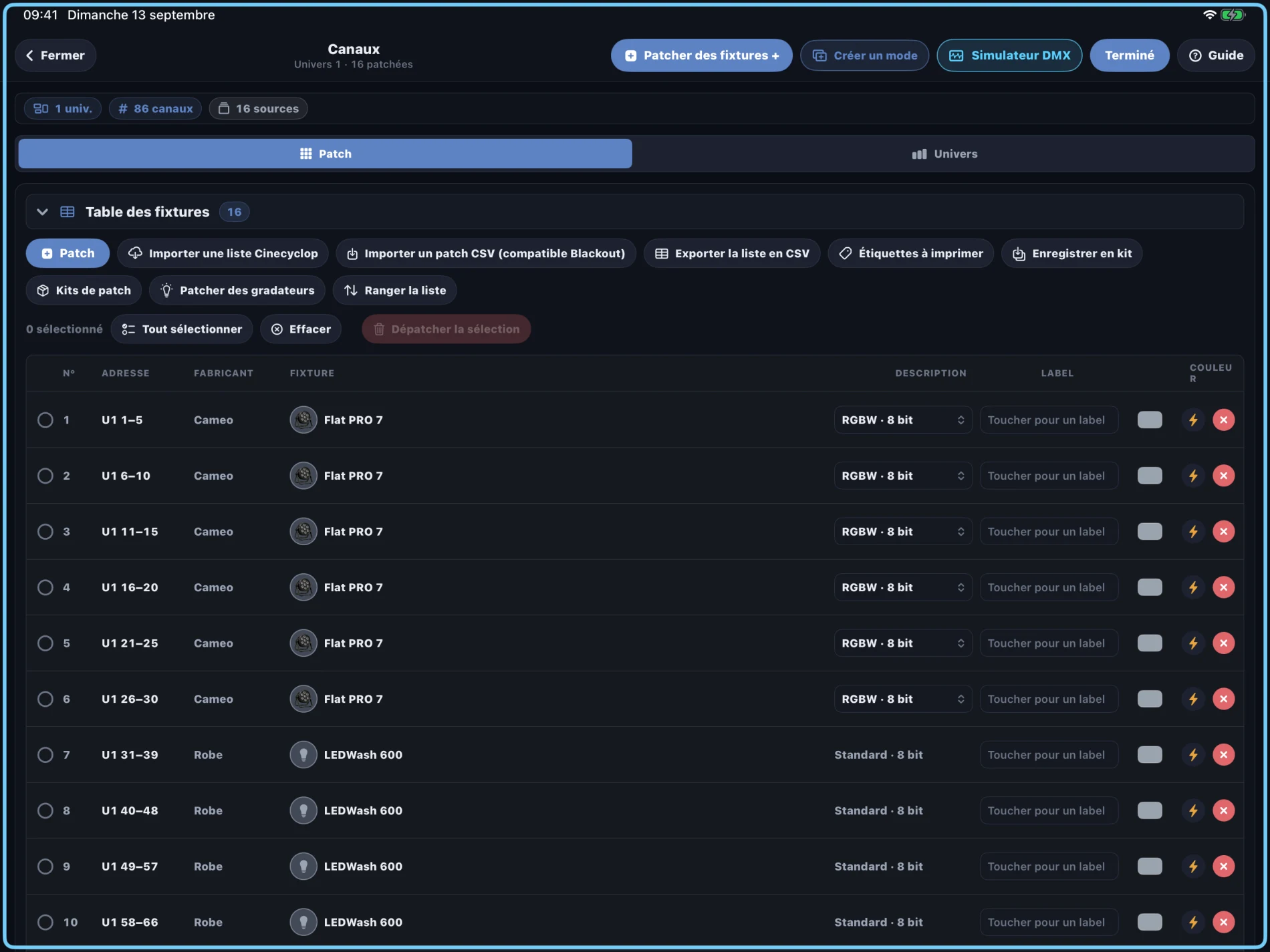Delete fixture 8 using the red X icon

click(1223, 810)
